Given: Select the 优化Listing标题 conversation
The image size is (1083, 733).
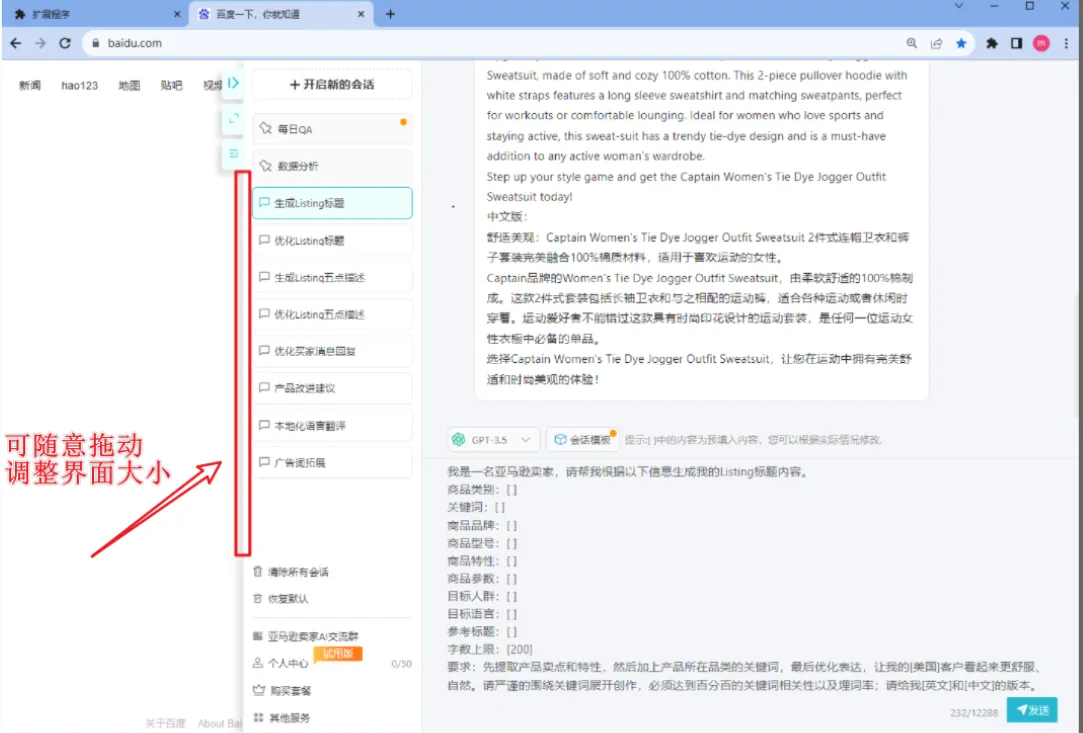Looking at the screenshot, I should click(332, 240).
